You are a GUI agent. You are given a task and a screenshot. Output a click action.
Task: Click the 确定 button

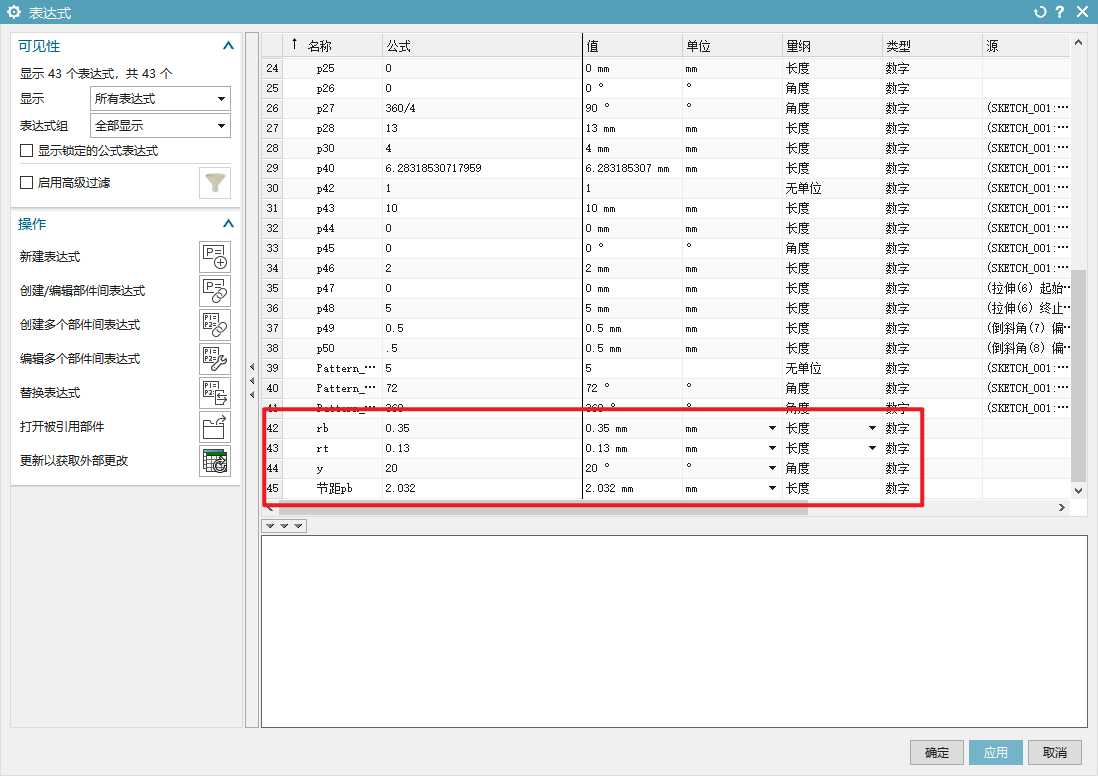coord(937,753)
